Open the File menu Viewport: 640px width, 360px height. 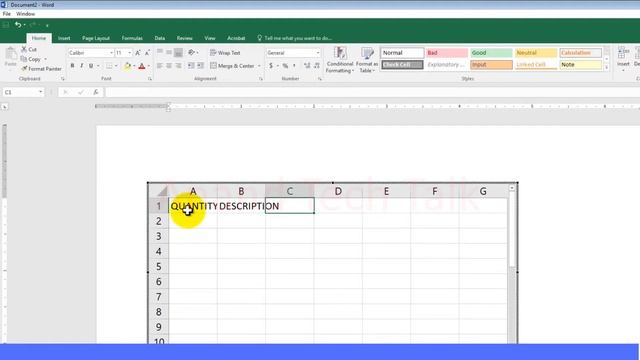(x=7, y=14)
